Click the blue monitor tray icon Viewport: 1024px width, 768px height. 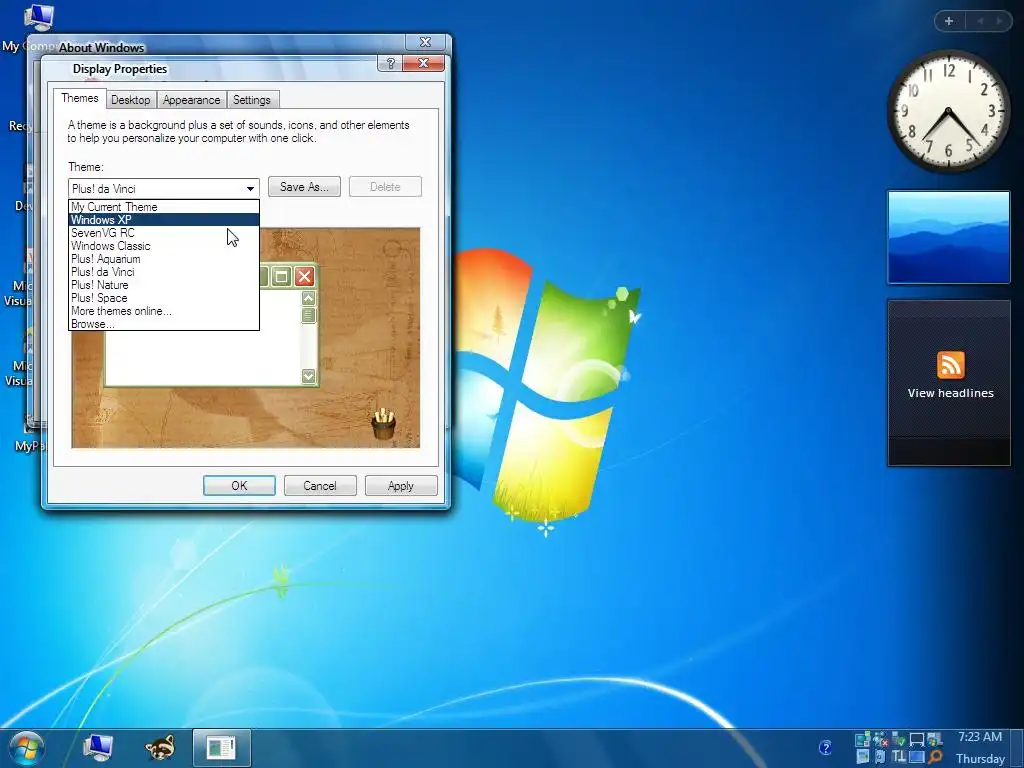[x=917, y=757]
